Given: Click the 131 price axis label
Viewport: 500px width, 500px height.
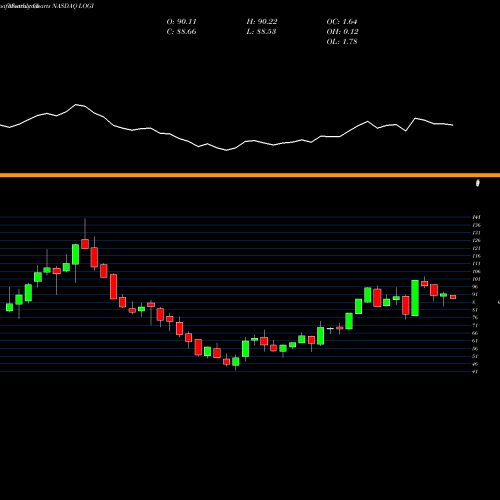Looking at the screenshot, I should pos(476,233).
